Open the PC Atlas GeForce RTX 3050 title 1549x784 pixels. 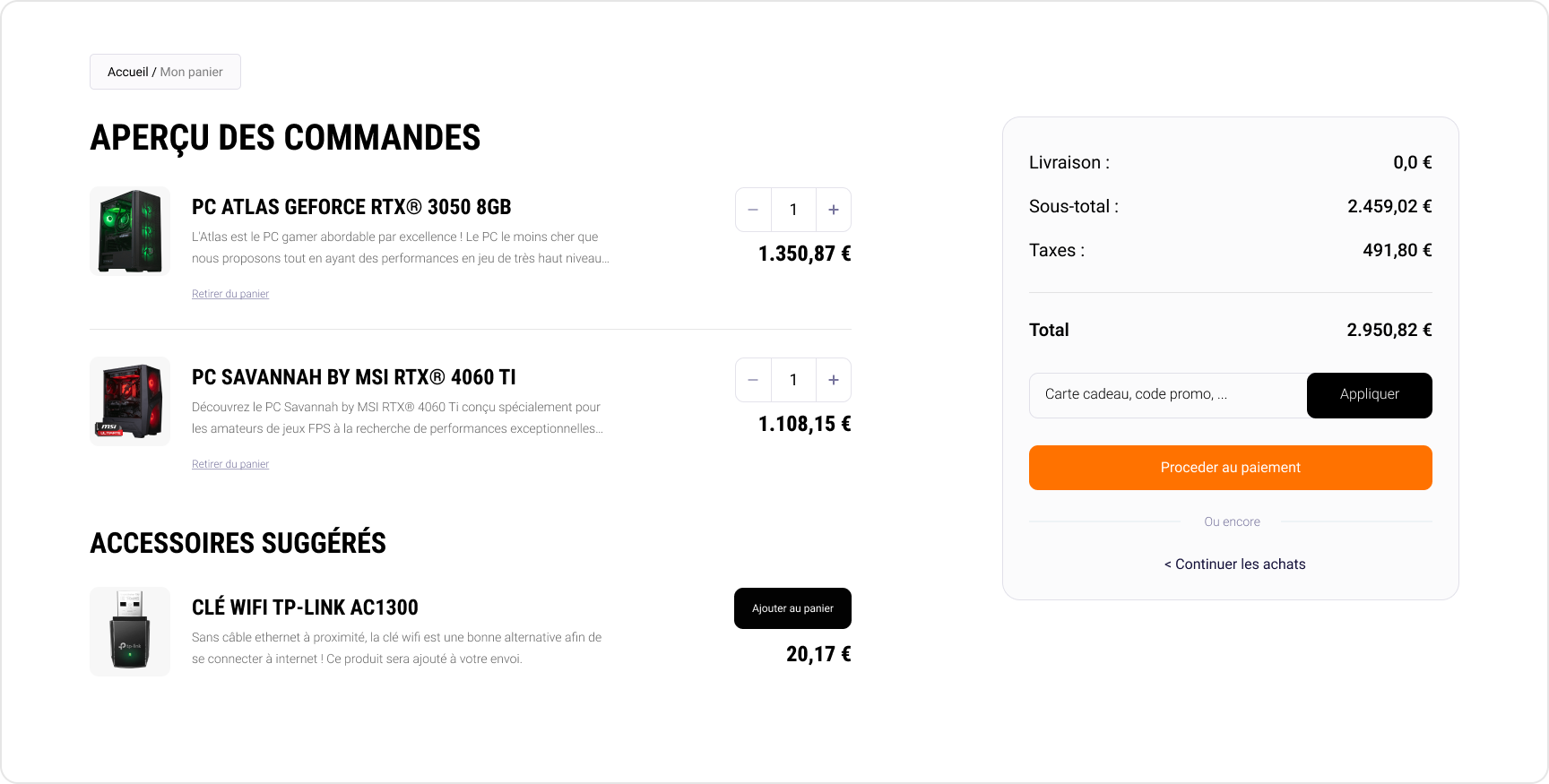351,207
